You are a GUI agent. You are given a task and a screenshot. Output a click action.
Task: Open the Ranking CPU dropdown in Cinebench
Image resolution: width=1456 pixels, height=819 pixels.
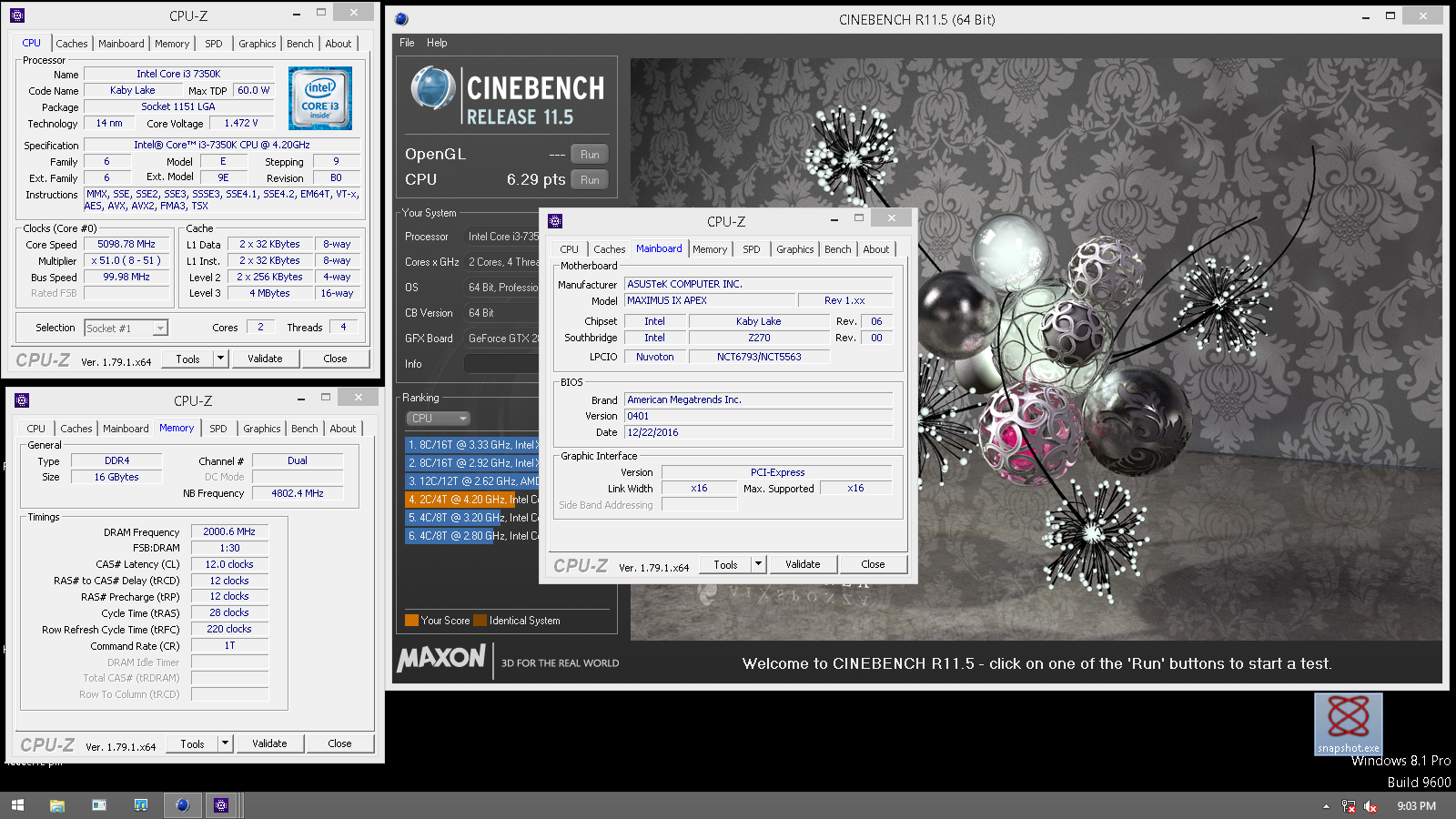(x=438, y=419)
